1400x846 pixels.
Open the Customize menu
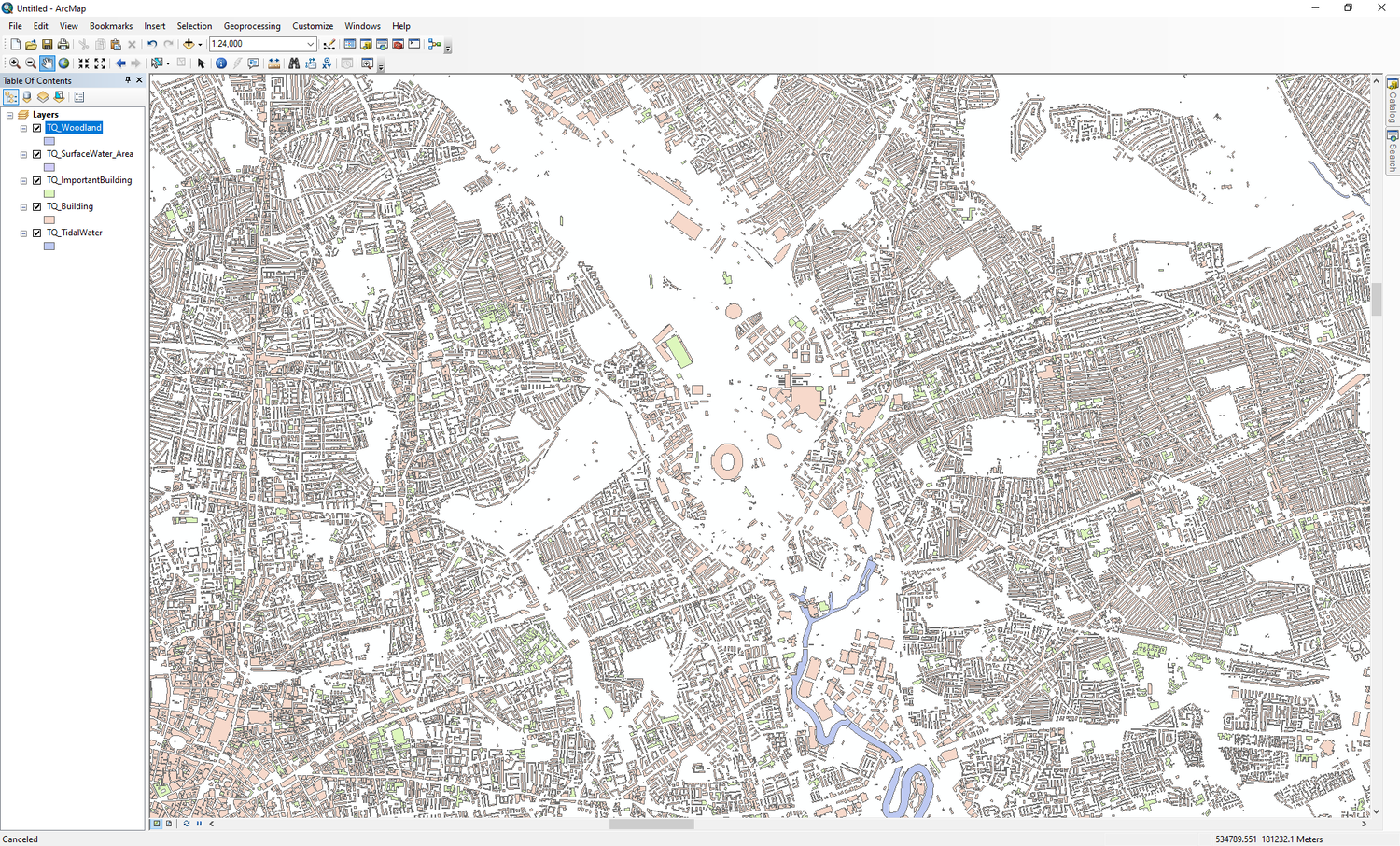313,26
